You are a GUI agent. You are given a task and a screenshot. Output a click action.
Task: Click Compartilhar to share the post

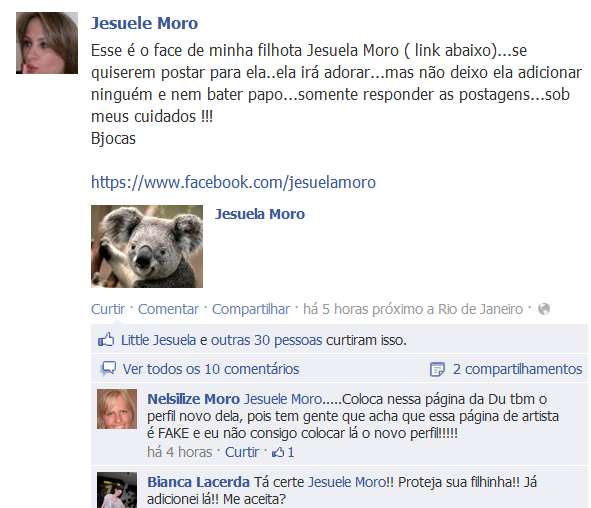click(x=251, y=309)
